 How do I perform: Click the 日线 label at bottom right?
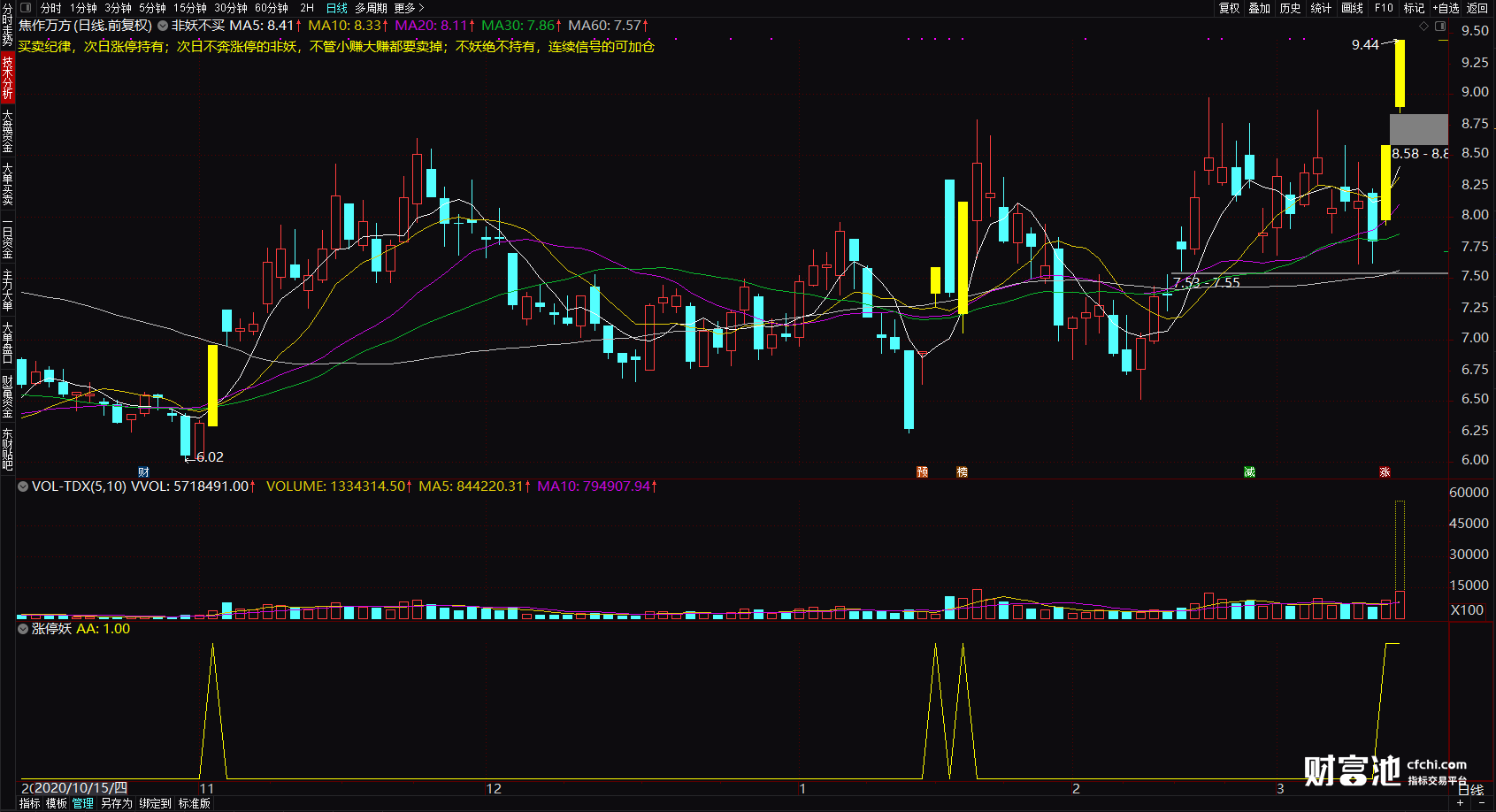[x=1470, y=790]
